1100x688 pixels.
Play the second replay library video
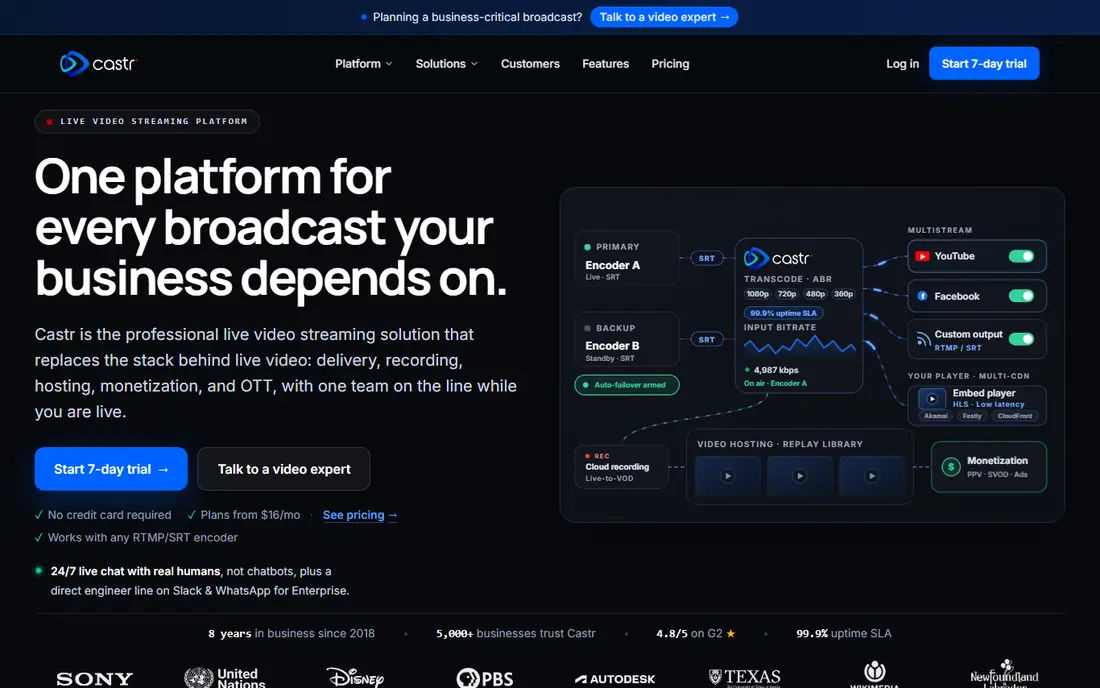click(800, 476)
